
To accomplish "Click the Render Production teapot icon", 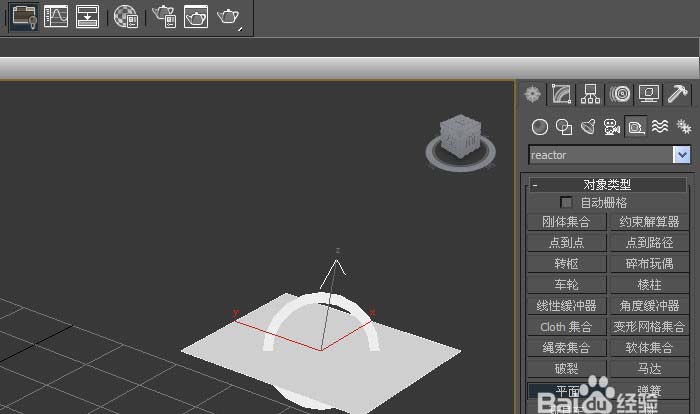I will pyautogui.click(x=228, y=17).
